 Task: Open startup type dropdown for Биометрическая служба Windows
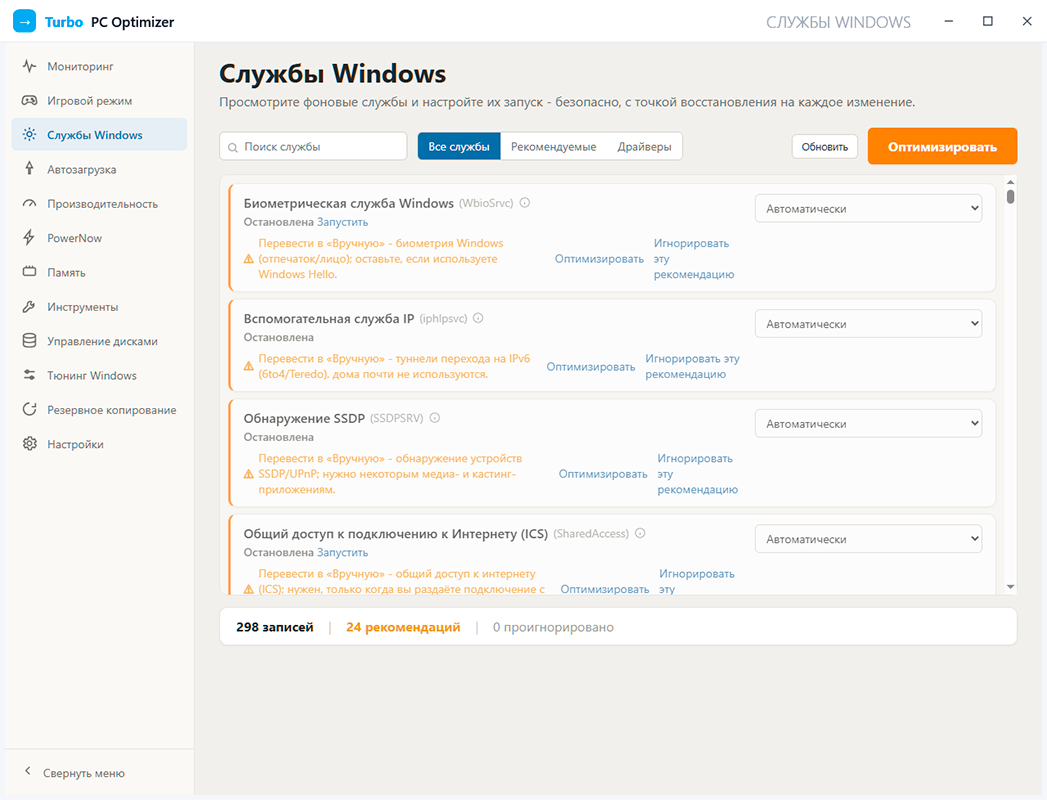868,208
